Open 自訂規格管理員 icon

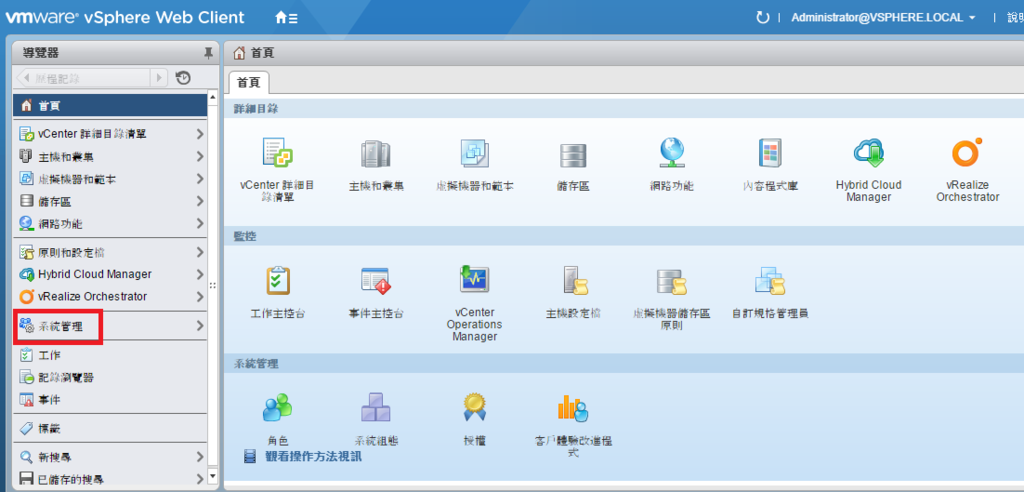(x=770, y=281)
